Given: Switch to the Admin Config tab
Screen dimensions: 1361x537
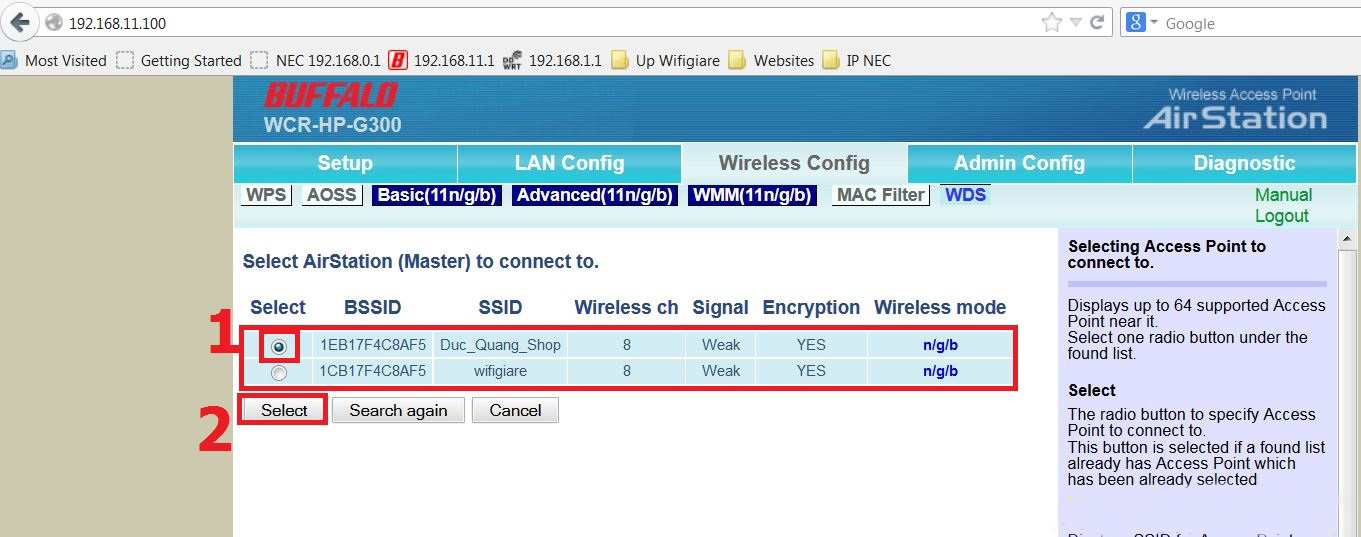Looking at the screenshot, I should click(x=1019, y=163).
